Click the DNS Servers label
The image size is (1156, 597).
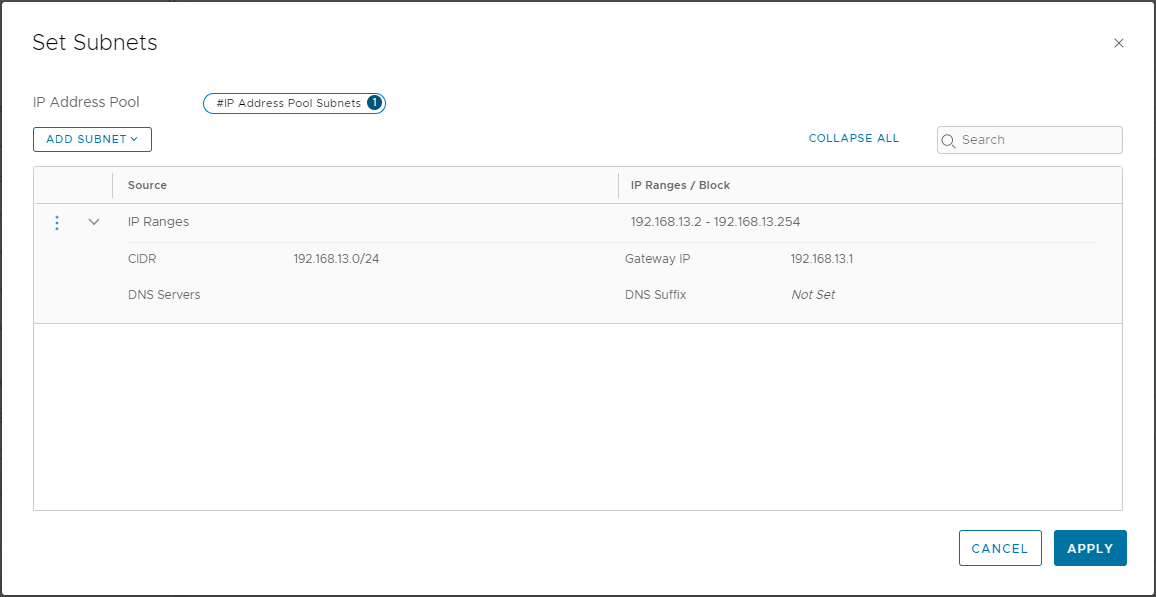164,295
